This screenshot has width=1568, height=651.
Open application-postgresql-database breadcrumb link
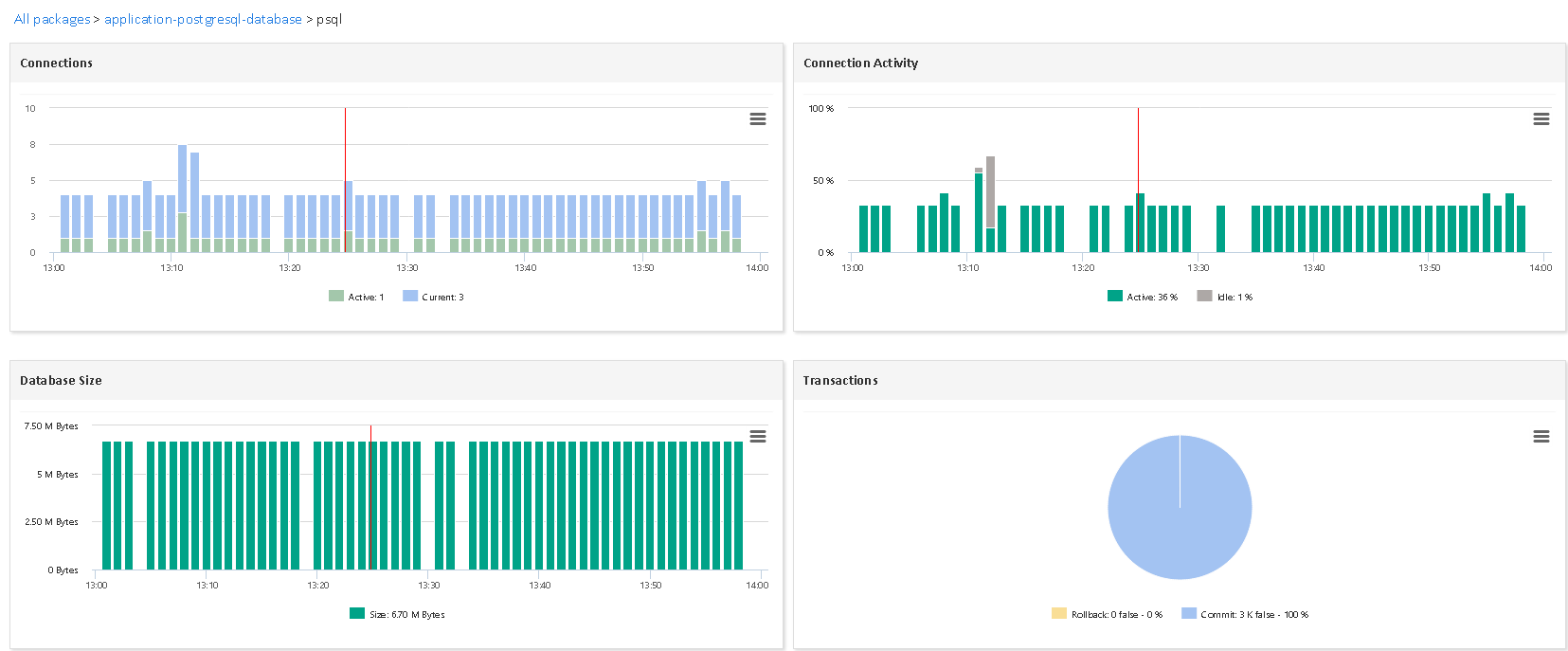click(x=203, y=19)
